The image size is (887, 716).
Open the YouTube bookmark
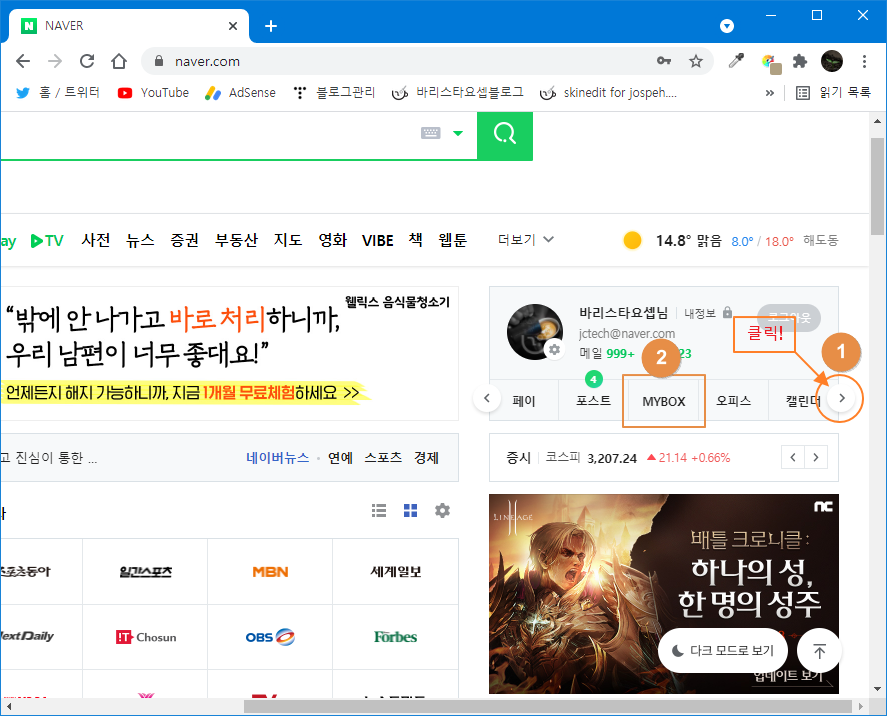[x=153, y=93]
